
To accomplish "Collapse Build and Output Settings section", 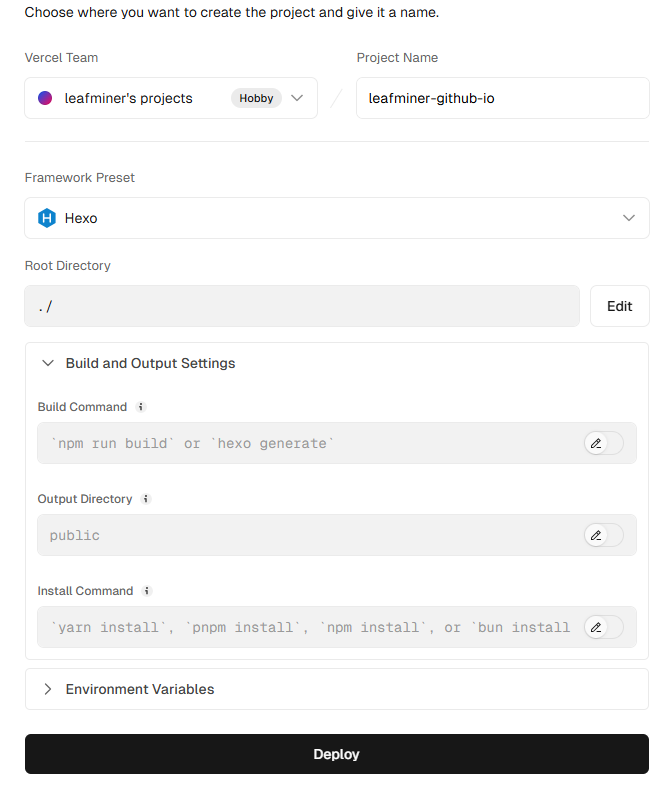I will (x=150, y=363).
